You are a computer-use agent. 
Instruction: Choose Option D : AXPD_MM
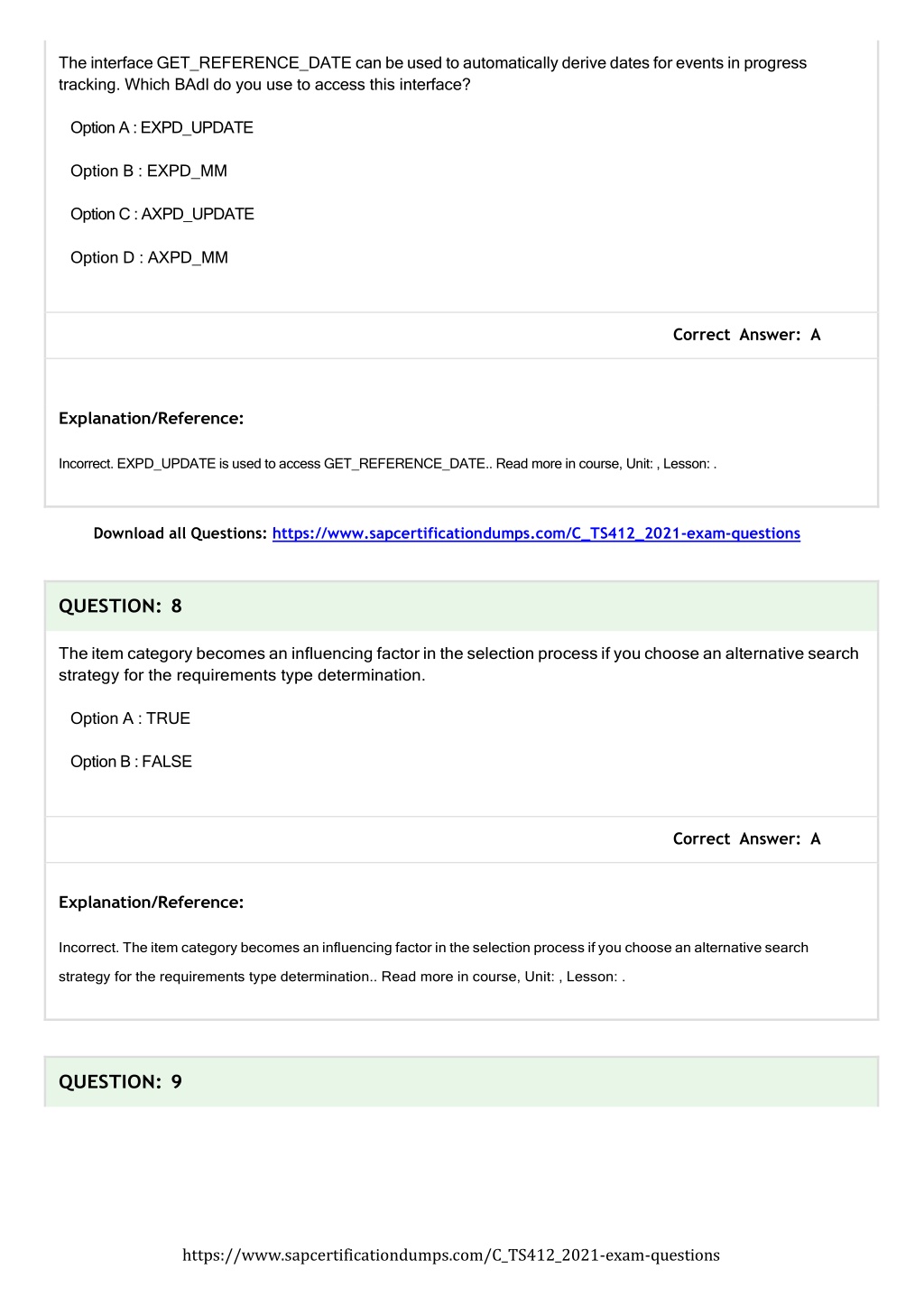[x=149, y=257]
